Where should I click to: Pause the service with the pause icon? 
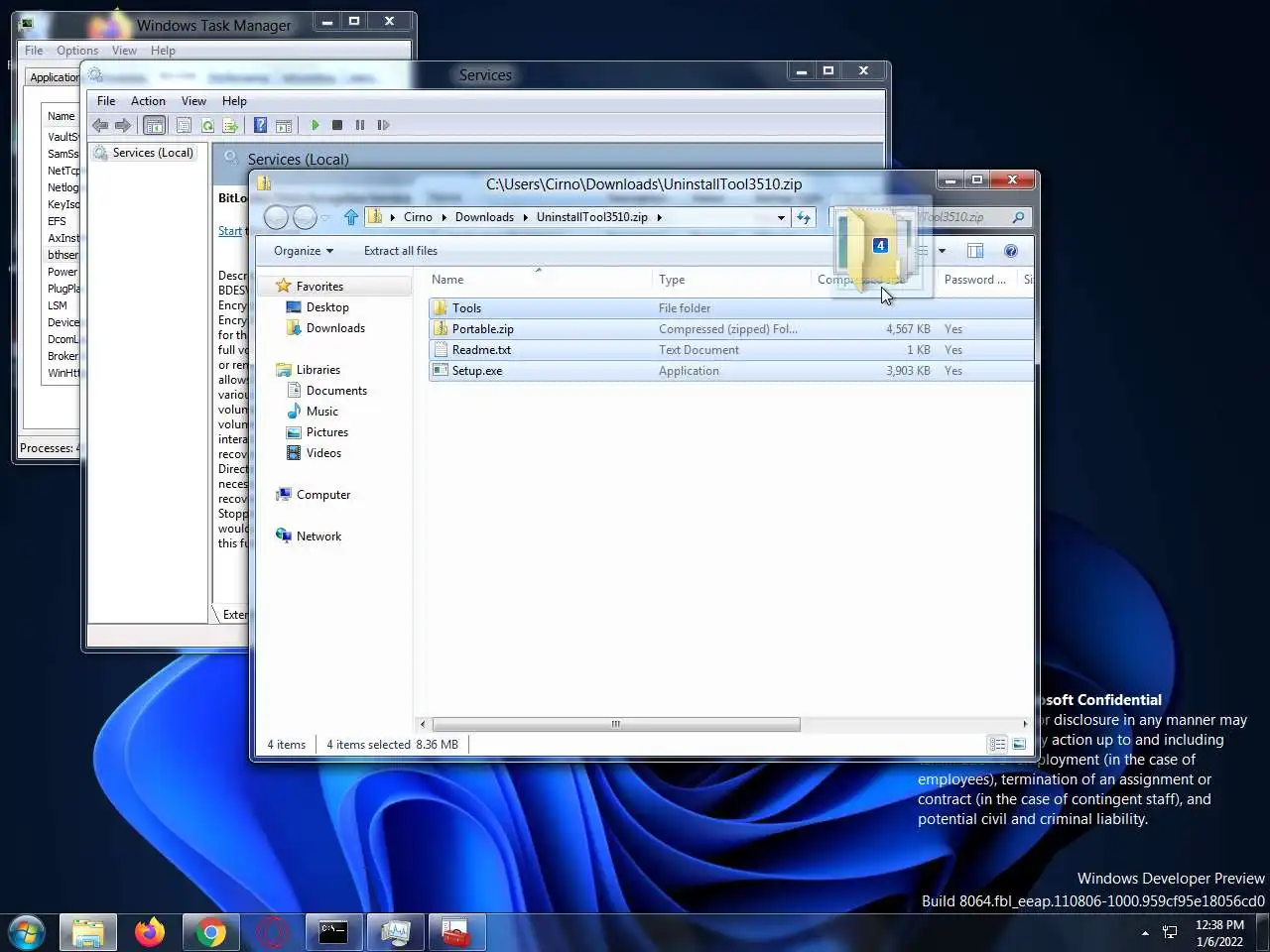coord(360,125)
